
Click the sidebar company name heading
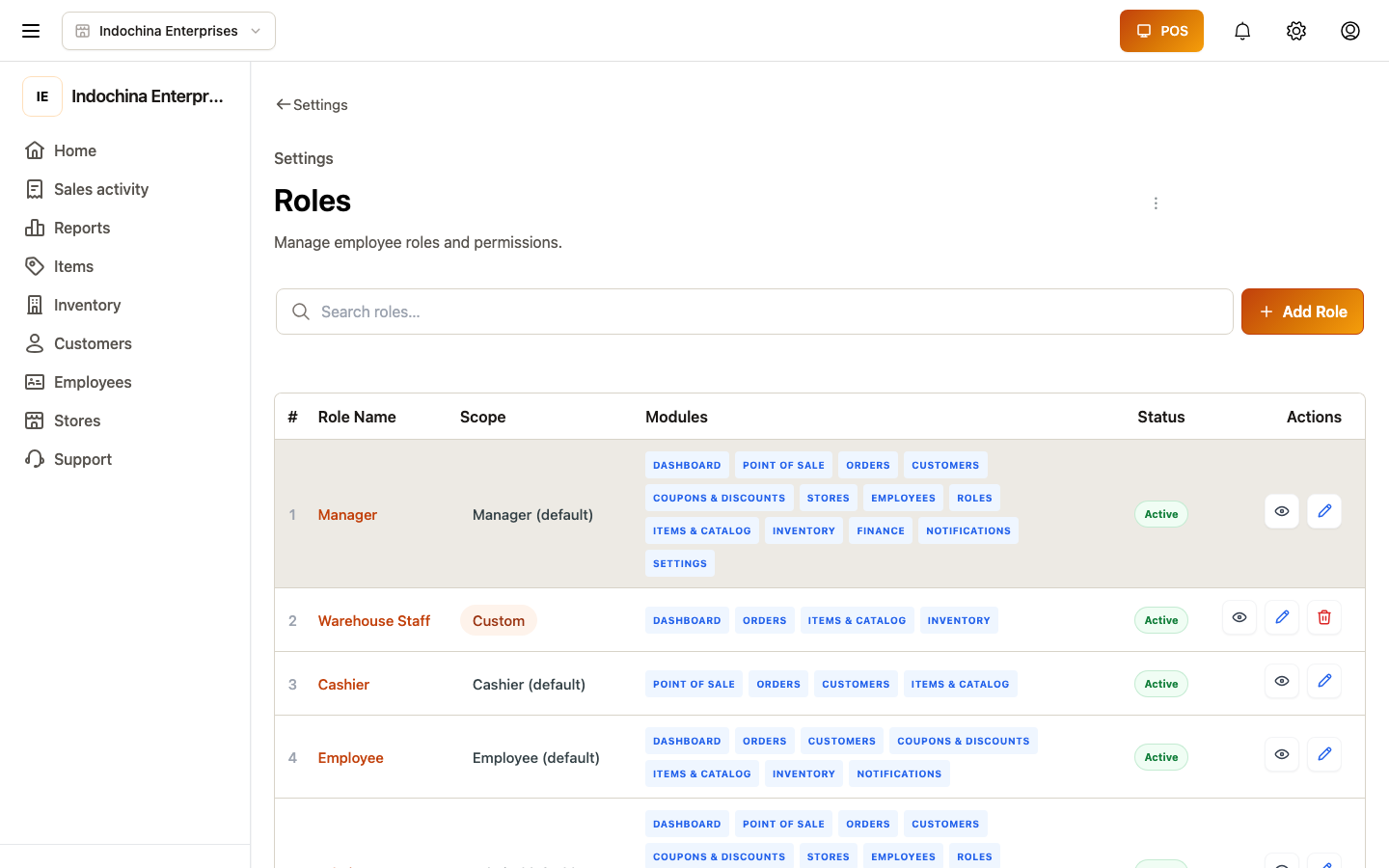tap(148, 96)
